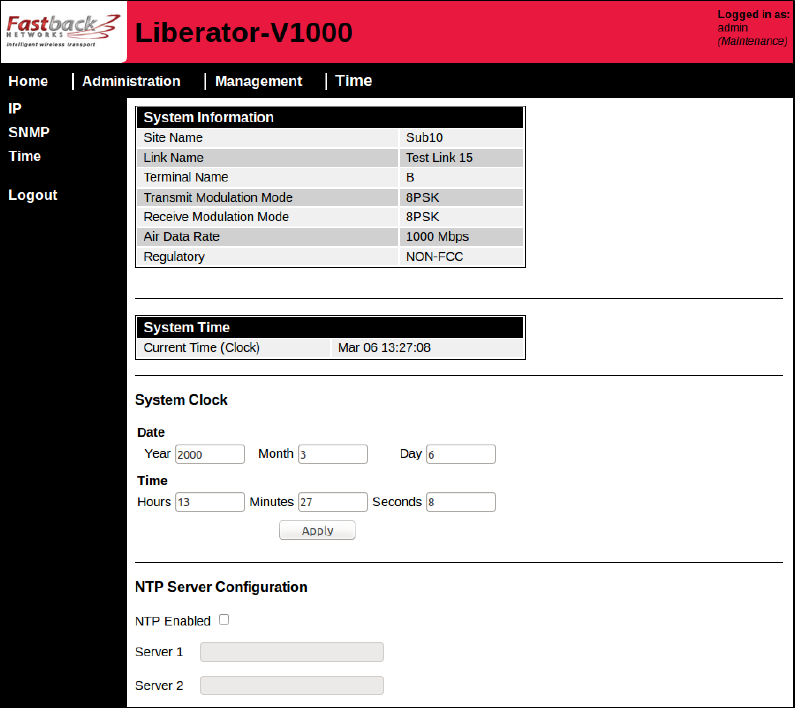
Task: Click the NTP Server Configuration heading
Action: pyautogui.click(x=221, y=587)
